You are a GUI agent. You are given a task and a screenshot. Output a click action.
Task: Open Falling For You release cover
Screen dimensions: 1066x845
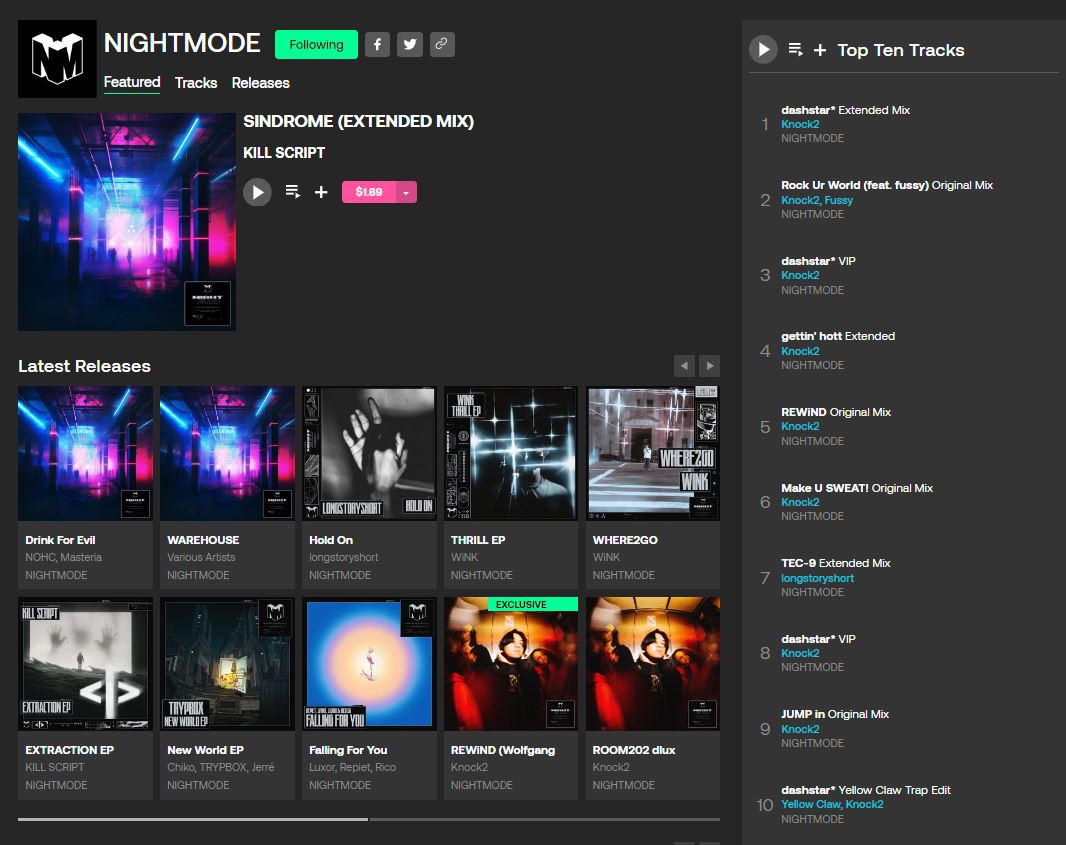[369, 663]
